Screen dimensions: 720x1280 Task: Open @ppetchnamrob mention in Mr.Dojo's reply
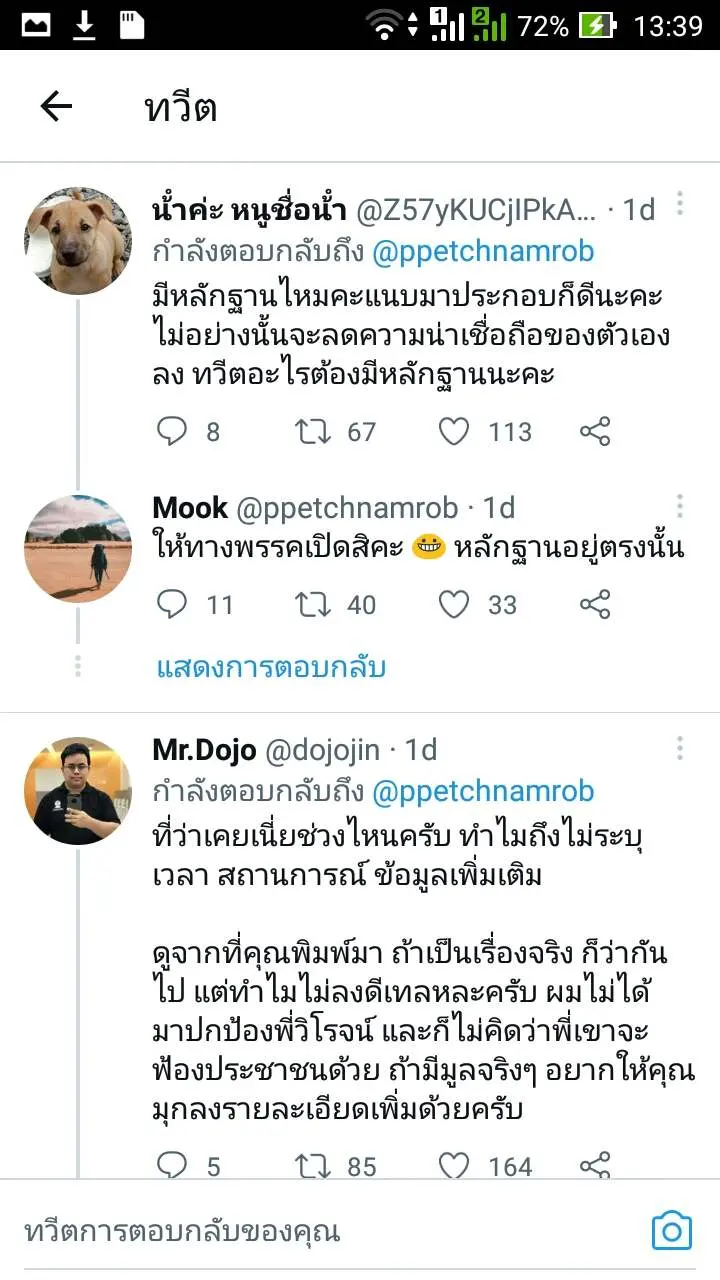point(483,791)
